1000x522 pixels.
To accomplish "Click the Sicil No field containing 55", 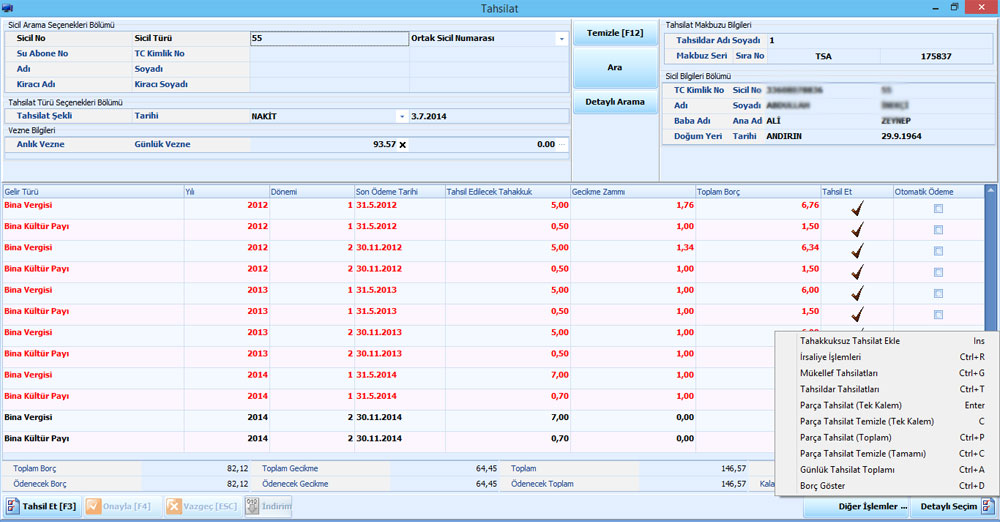I will pos(329,38).
